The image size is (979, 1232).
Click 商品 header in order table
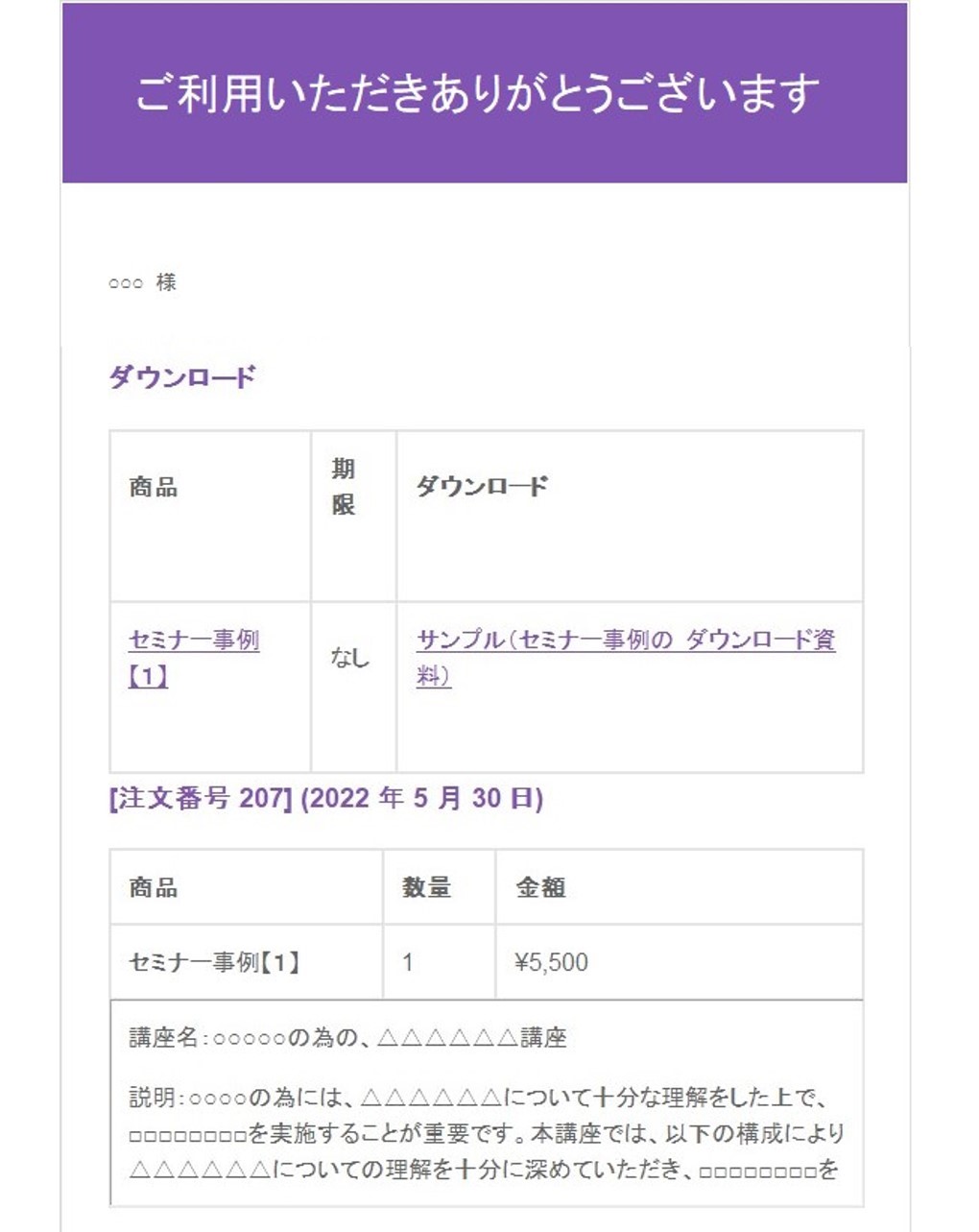coord(154,887)
